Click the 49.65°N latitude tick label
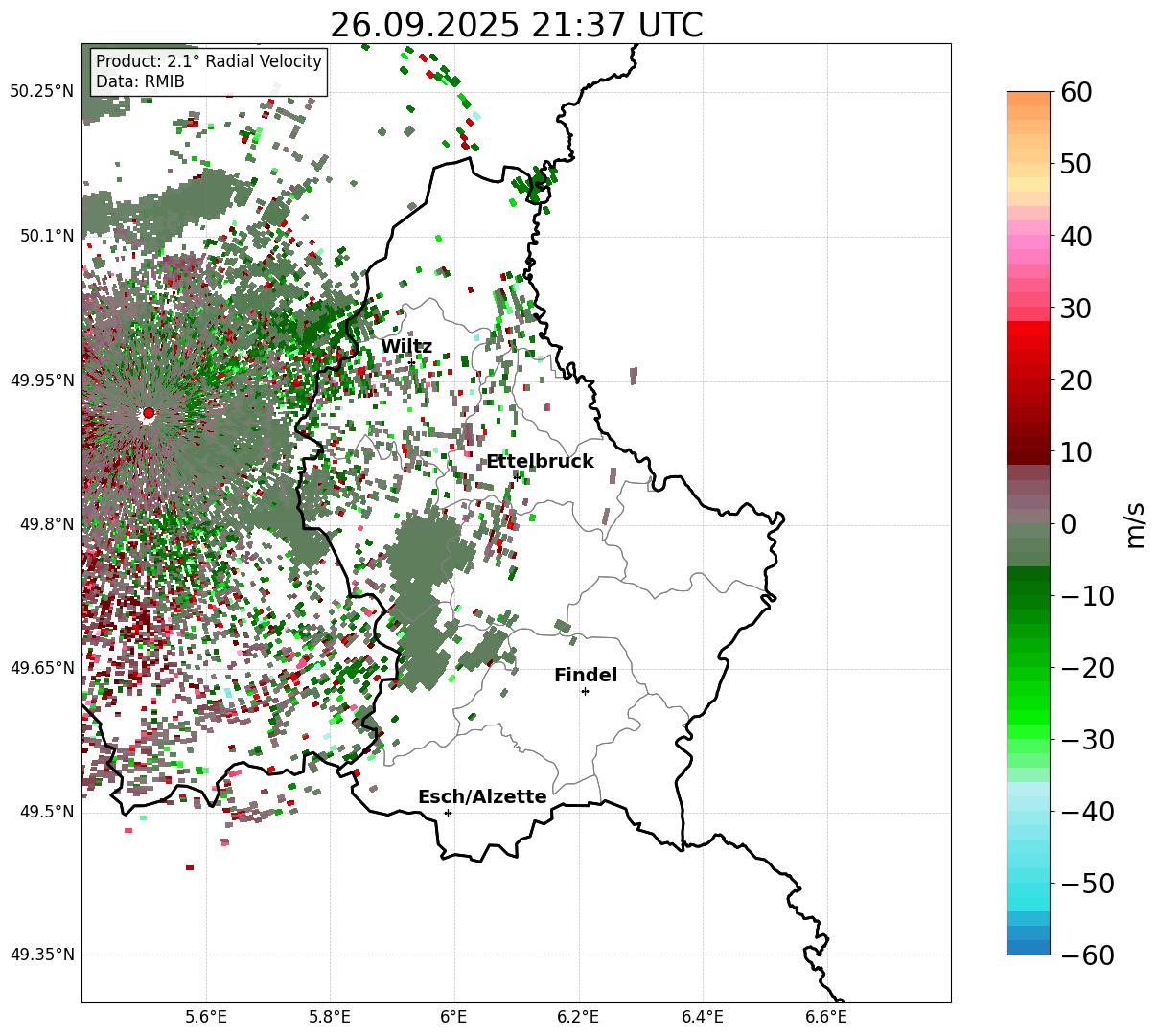The height and width of the screenshot is (1036, 1157). tap(42, 668)
